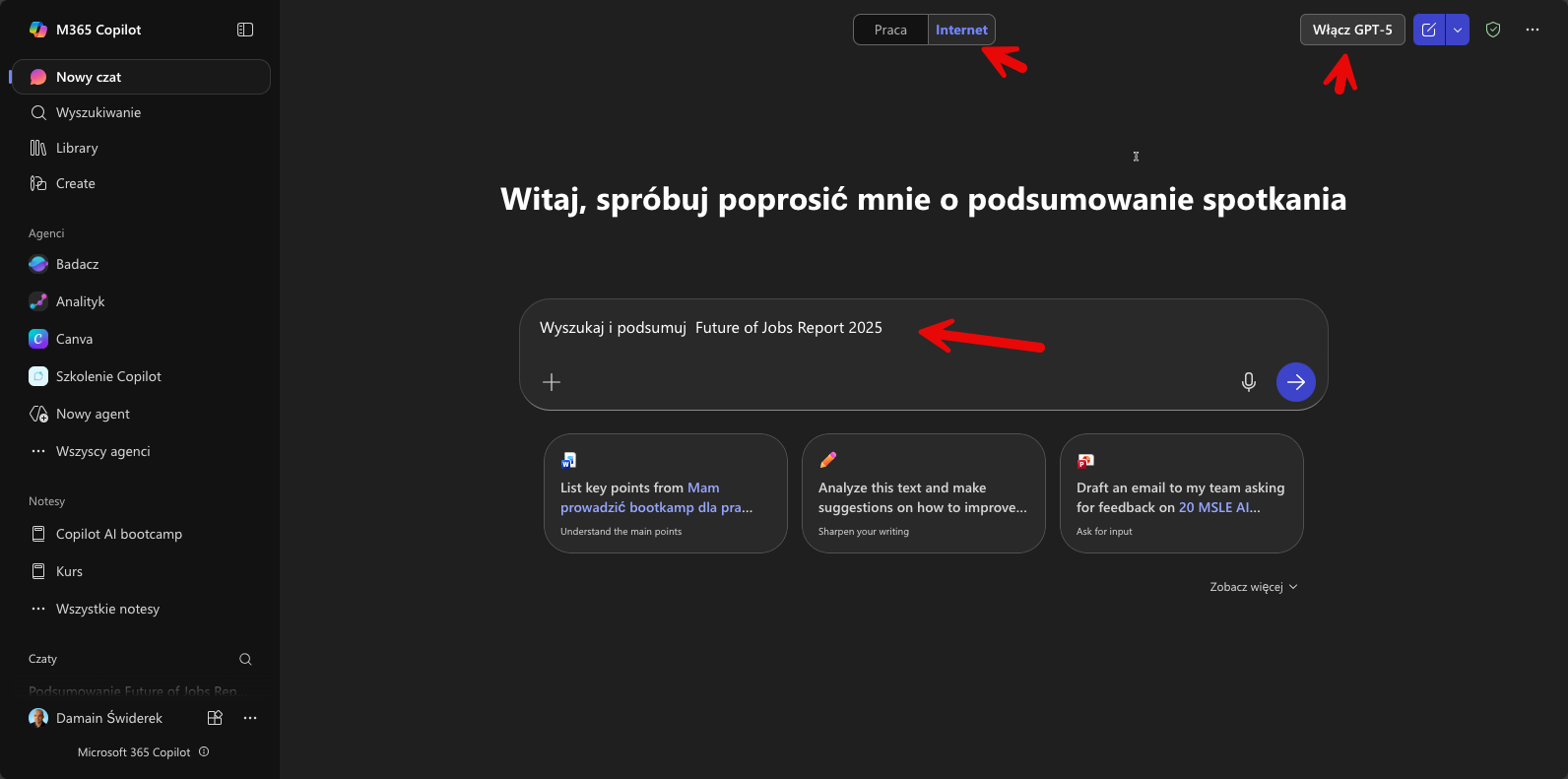Follow the 20 MSLE AI link

pyautogui.click(x=1219, y=507)
